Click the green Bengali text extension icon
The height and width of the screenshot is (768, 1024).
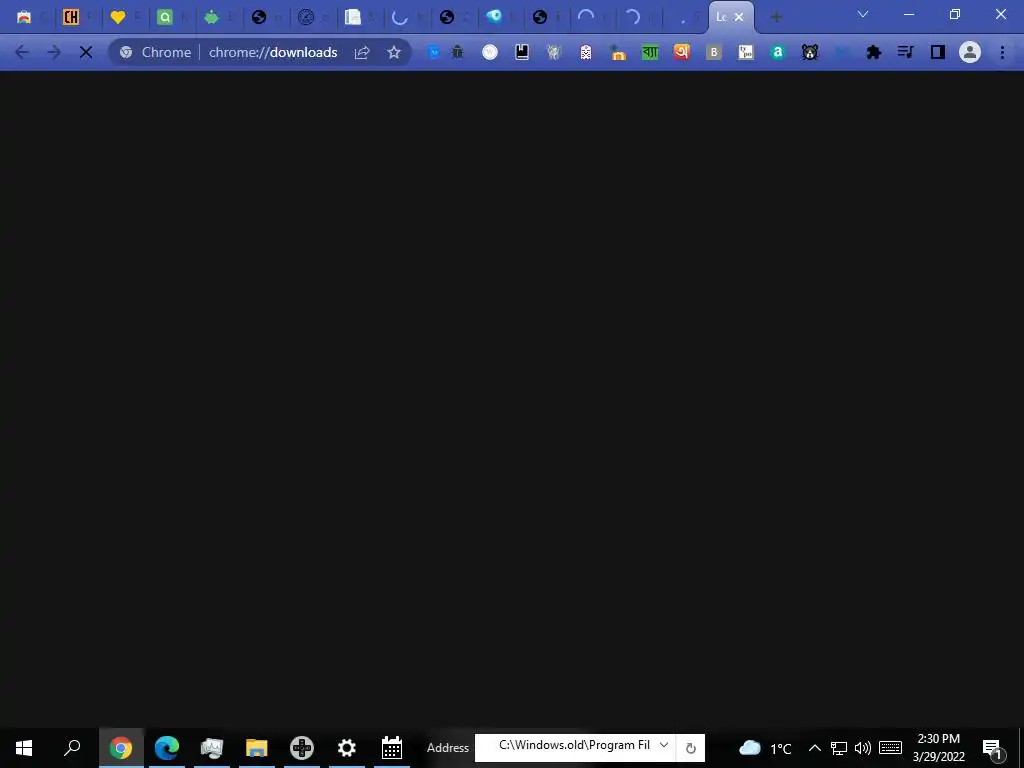pyautogui.click(x=650, y=52)
